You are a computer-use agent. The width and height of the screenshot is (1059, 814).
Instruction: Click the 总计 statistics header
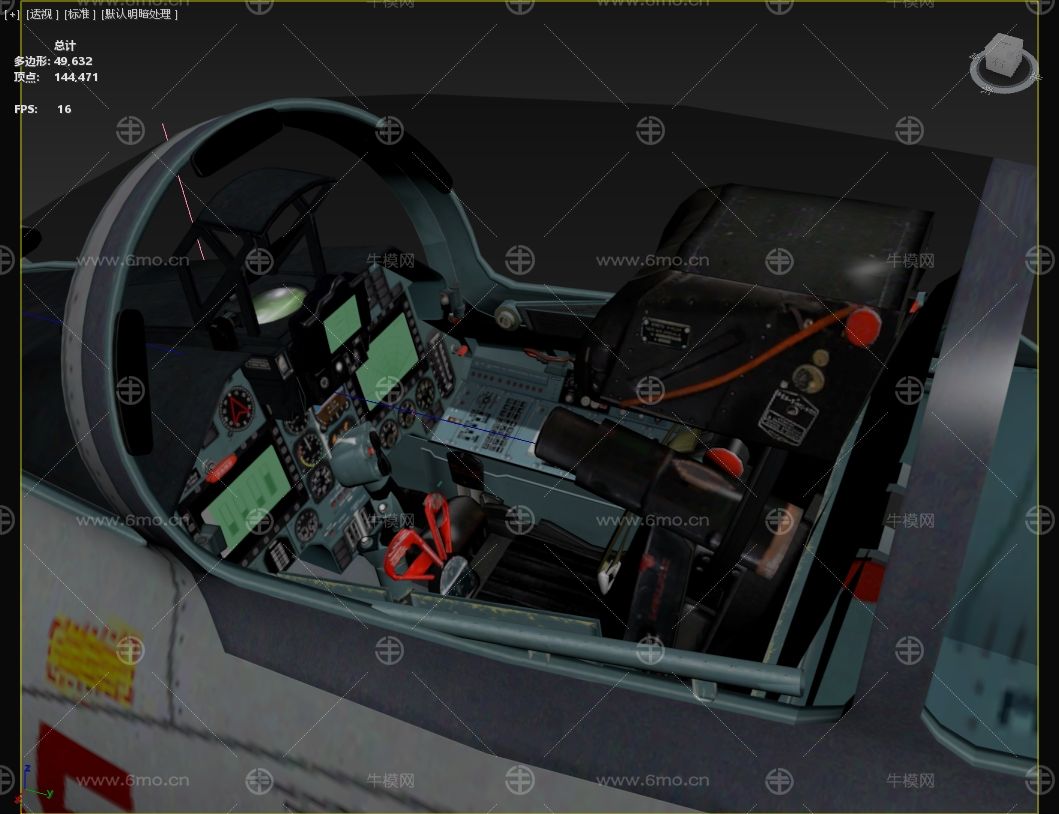(65, 45)
